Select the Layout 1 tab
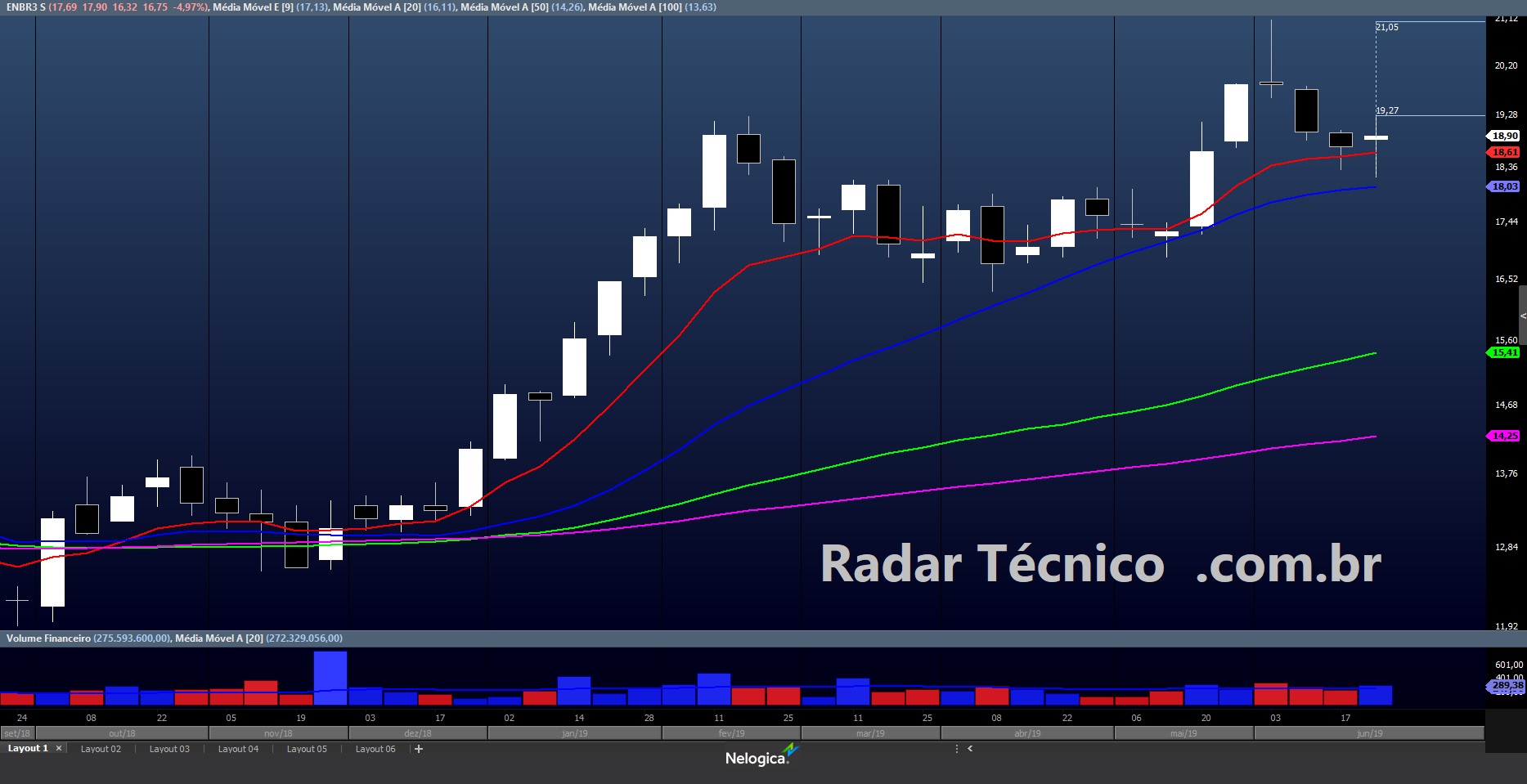 (x=28, y=749)
